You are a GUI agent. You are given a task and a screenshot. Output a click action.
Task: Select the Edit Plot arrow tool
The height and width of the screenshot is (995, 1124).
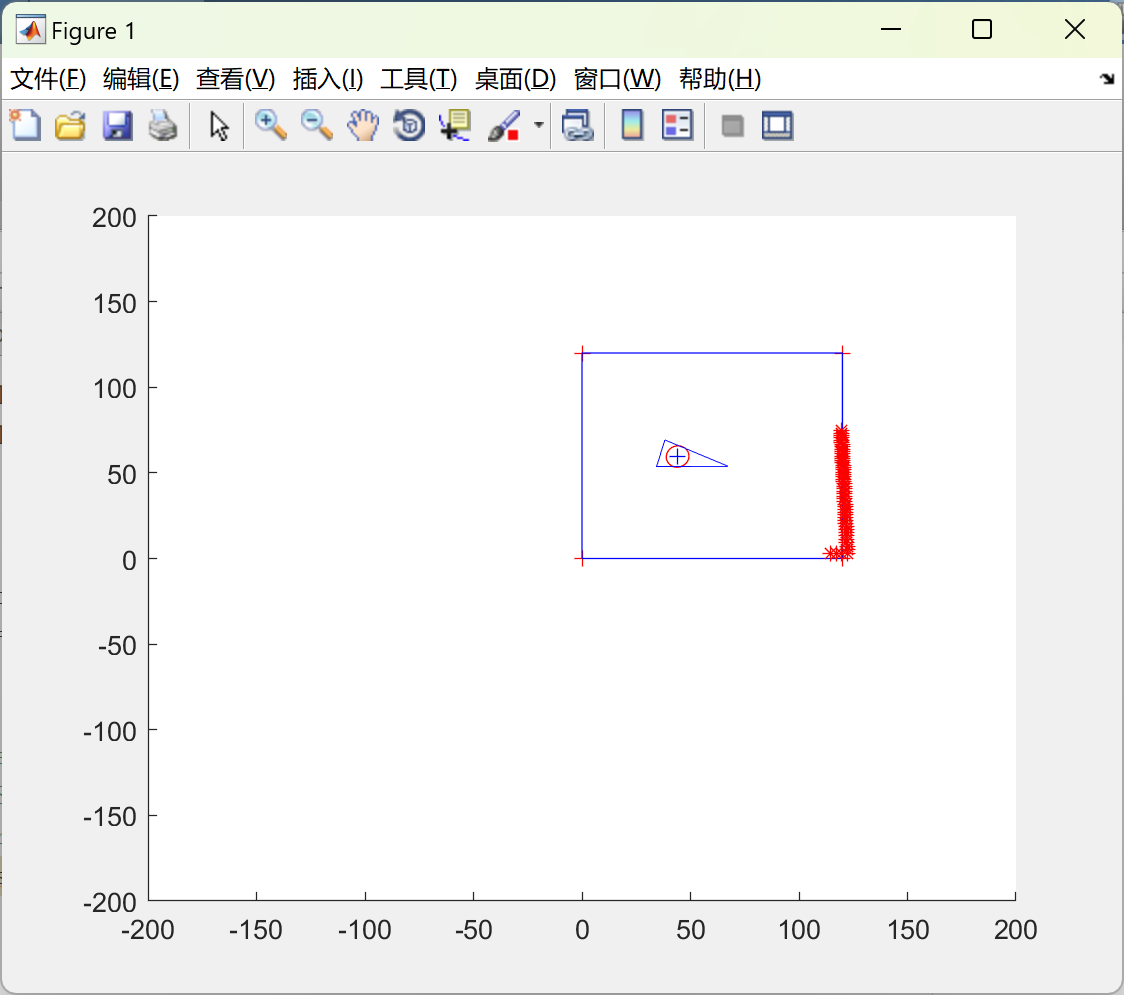click(x=219, y=126)
